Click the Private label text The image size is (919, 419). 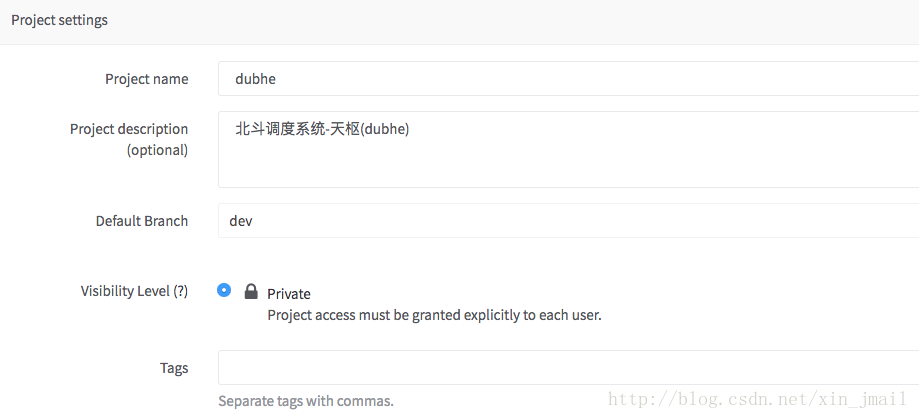(x=289, y=294)
